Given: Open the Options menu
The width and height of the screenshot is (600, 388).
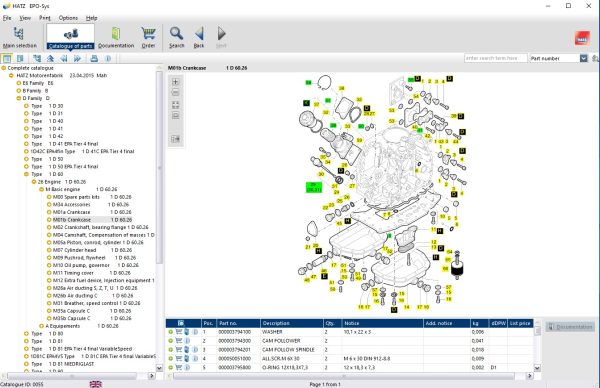Looking at the screenshot, I should click(x=68, y=18).
